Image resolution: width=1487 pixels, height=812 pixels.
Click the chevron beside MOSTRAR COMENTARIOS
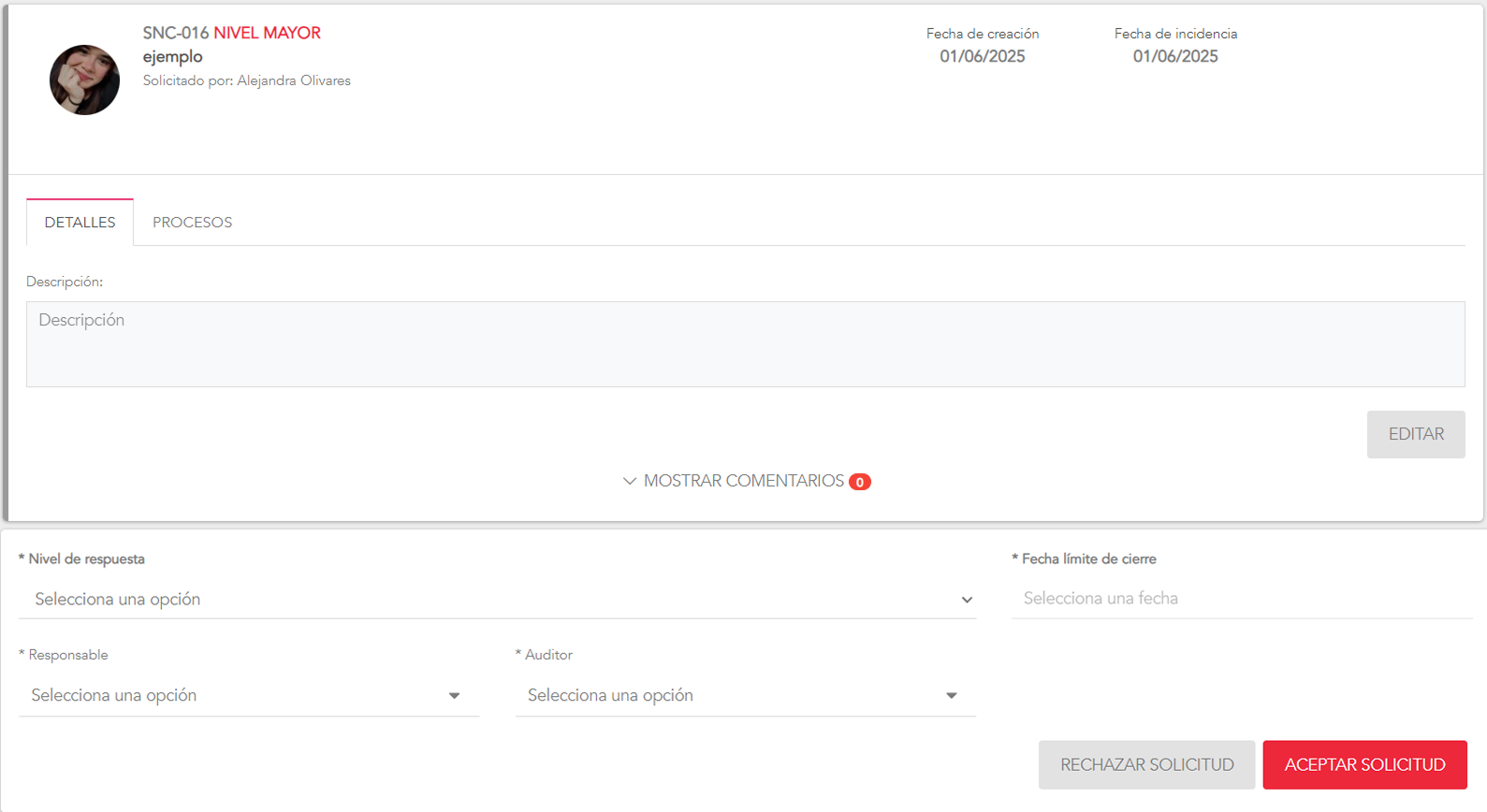(630, 481)
